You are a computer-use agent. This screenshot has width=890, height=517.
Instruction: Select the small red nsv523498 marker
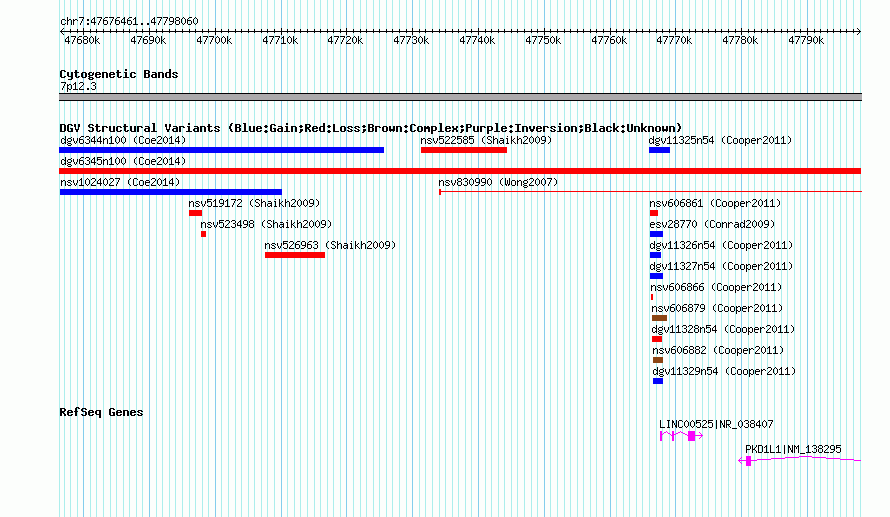(203, 234)
